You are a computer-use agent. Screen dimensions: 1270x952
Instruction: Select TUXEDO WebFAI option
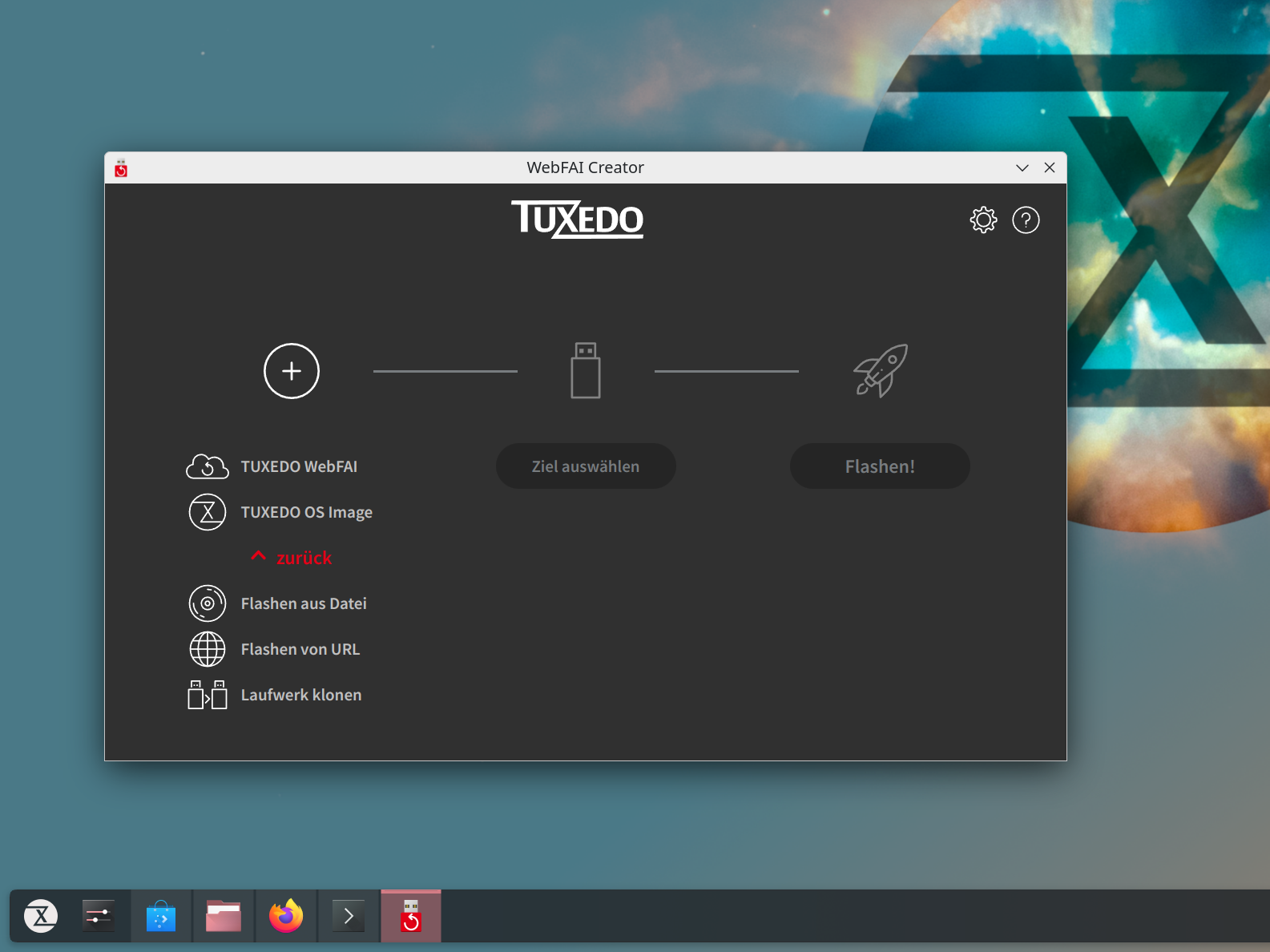(299, 466)
